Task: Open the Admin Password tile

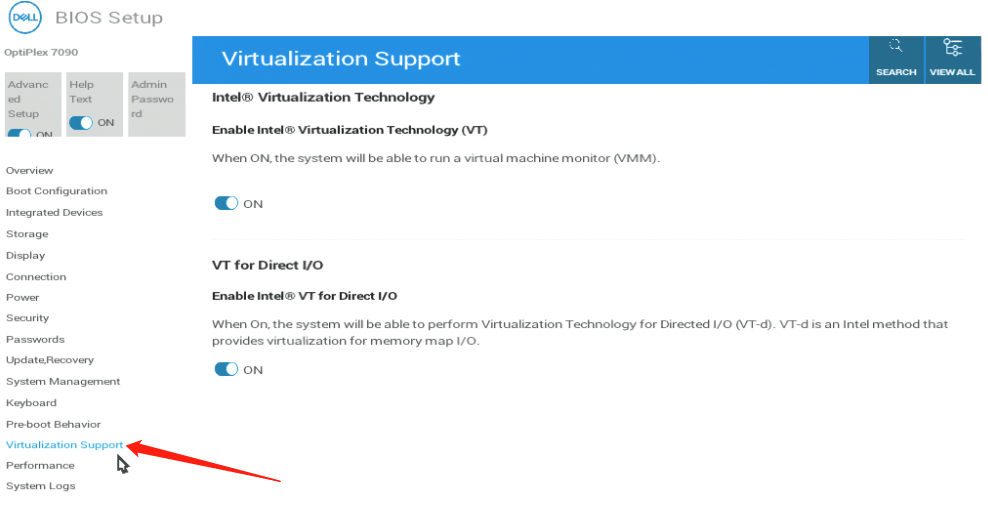Action: pyautogui.click(x=156, y=104)
